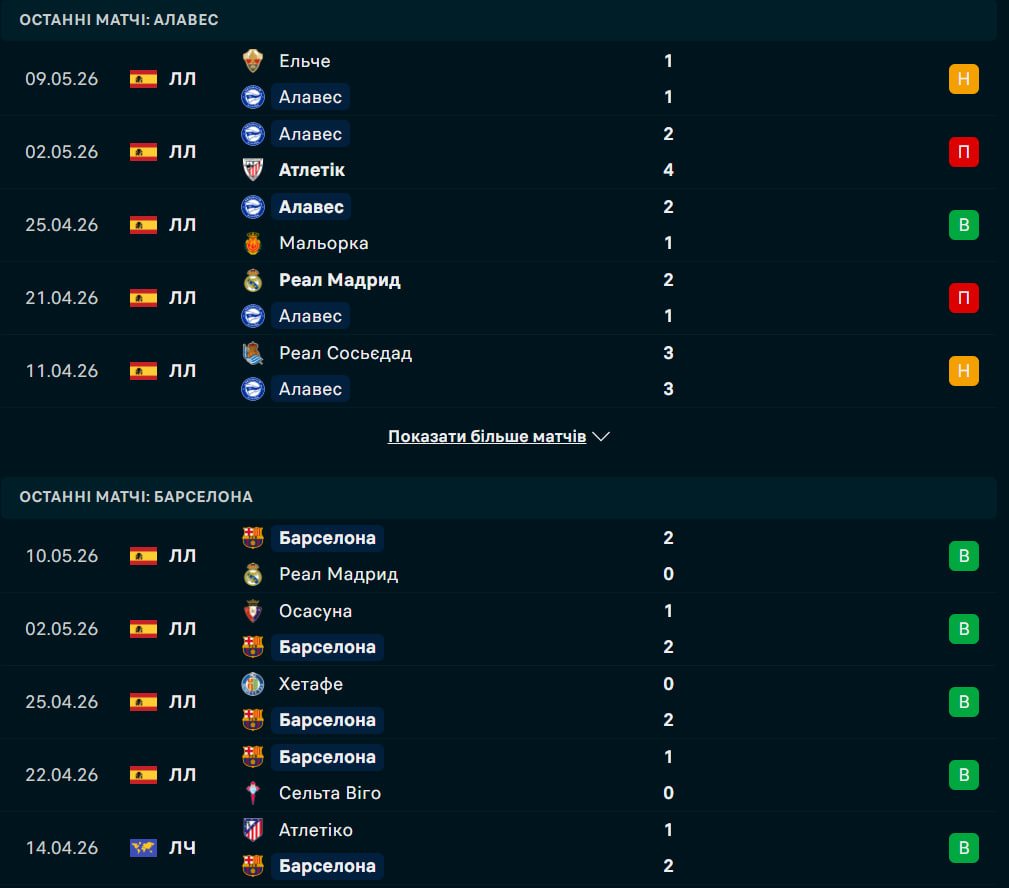Click the orange 'Н' draw badge for Ельче match
The image size is (1009, 888).
(963, 79)
